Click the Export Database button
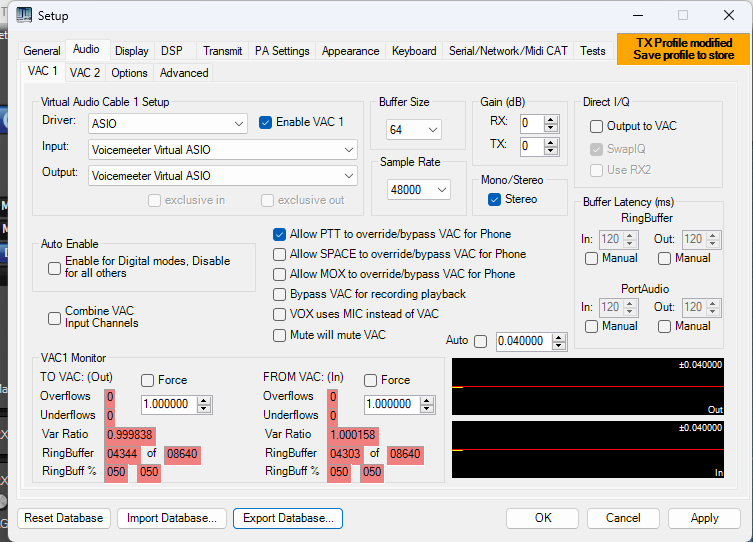The width and height of the screenshot is (753, 542). point(288,518)
